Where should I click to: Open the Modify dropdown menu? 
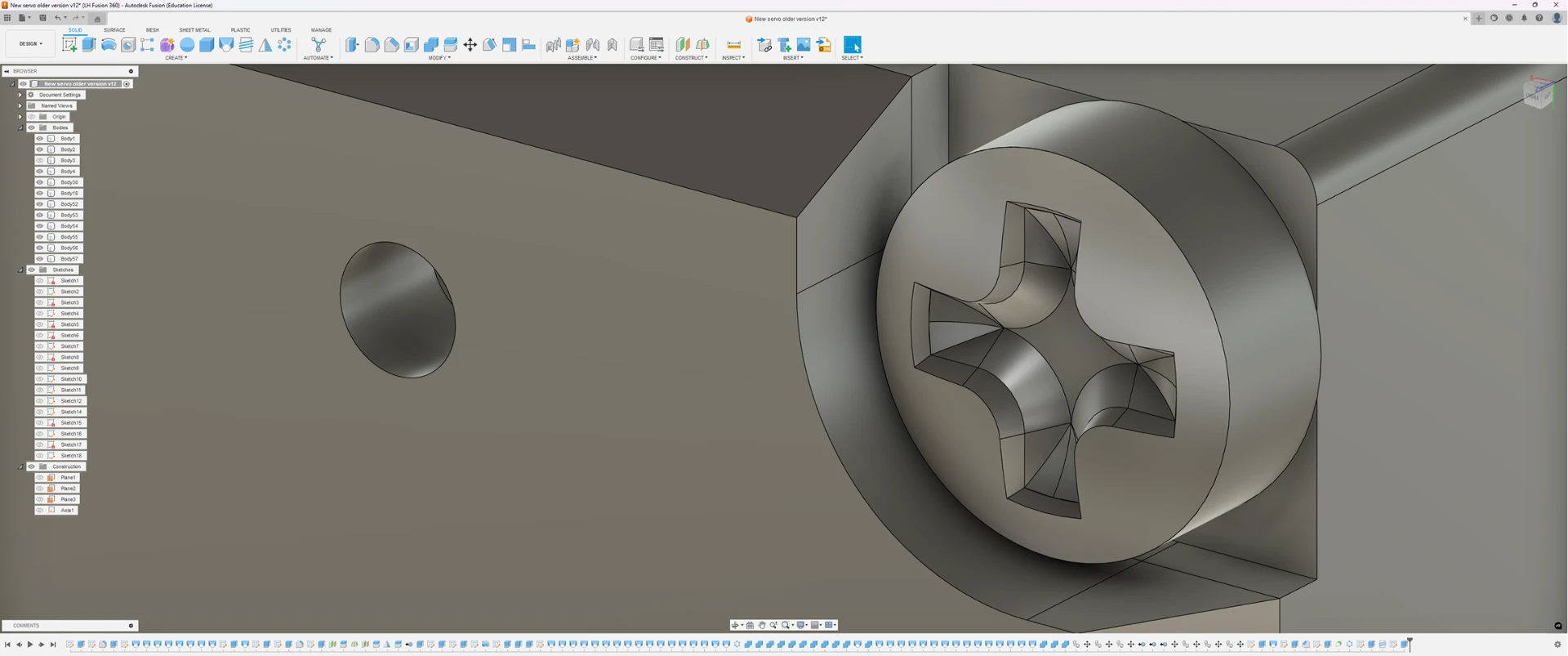coord(439,58)
